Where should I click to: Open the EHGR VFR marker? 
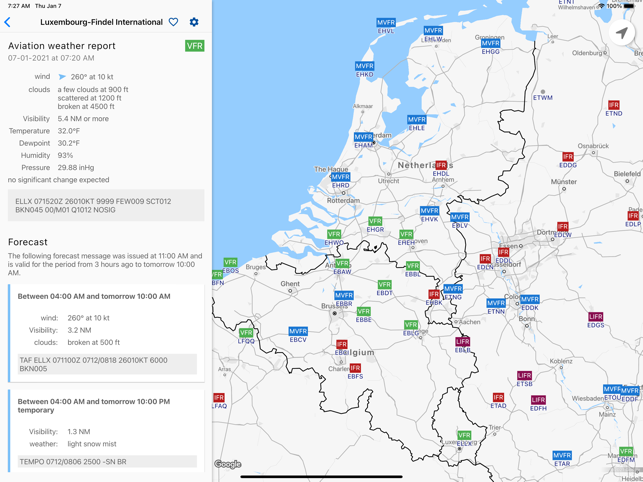(375, 222)
